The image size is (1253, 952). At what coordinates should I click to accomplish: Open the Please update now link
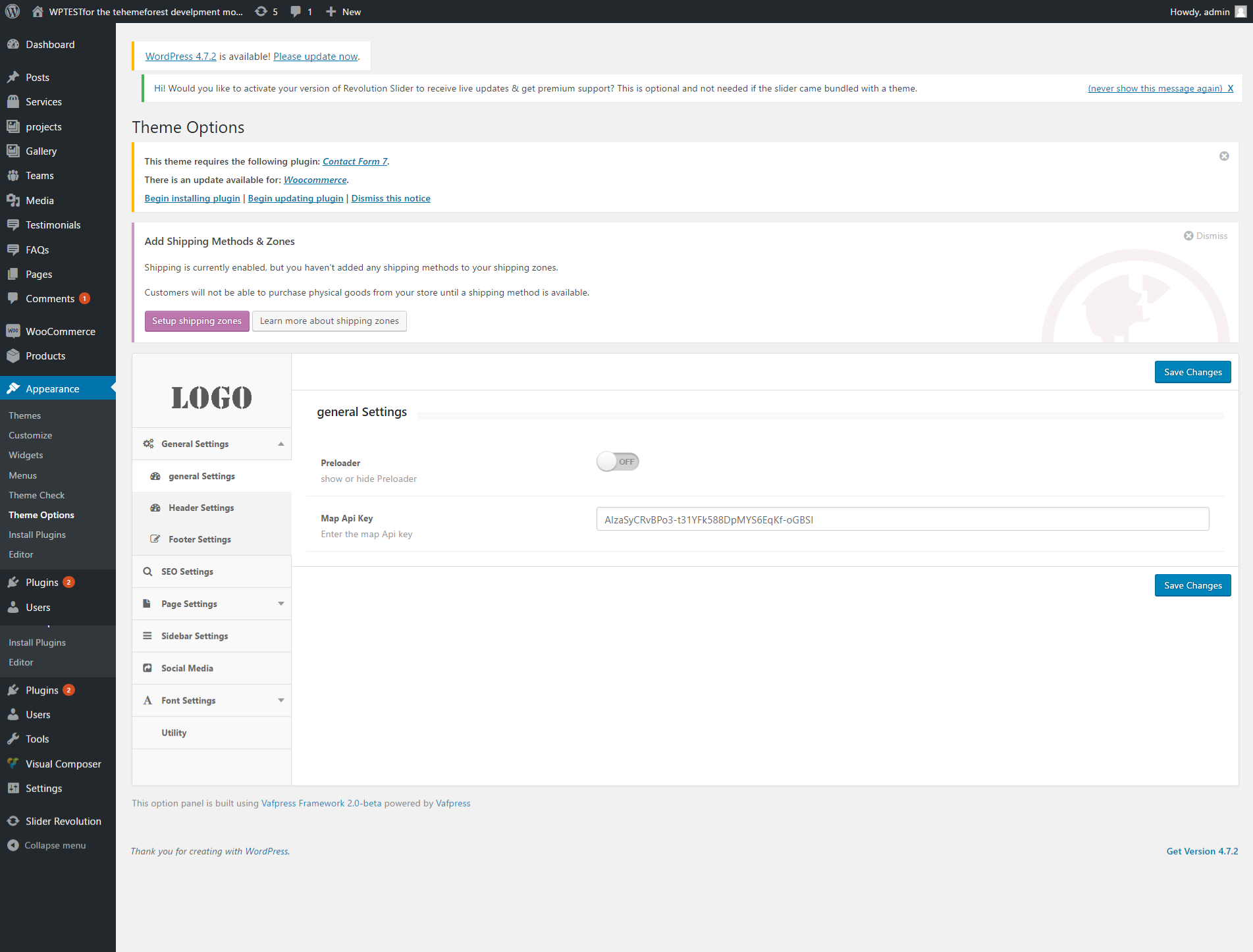(x=315, y=57)
